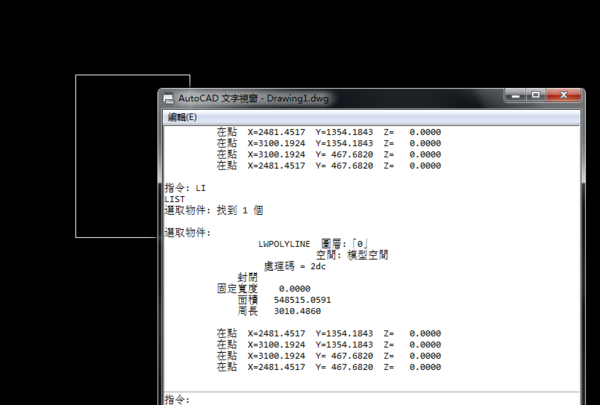The image size is (600, 405).
Task: Click the bottom 指令: command input line
Action: (x=371, y=399)
